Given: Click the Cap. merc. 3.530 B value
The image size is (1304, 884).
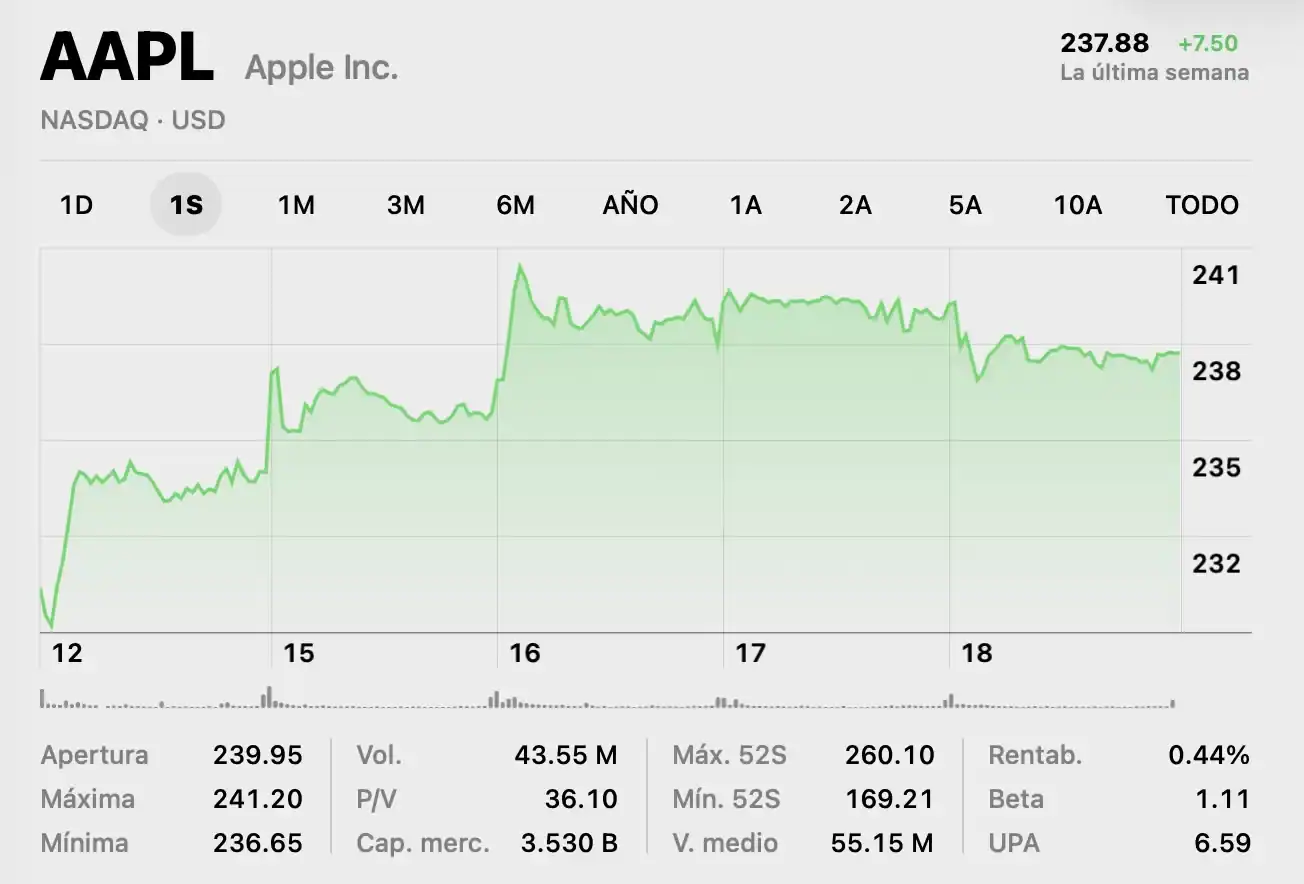Looking at the screenshot, I should click(569, 843).
